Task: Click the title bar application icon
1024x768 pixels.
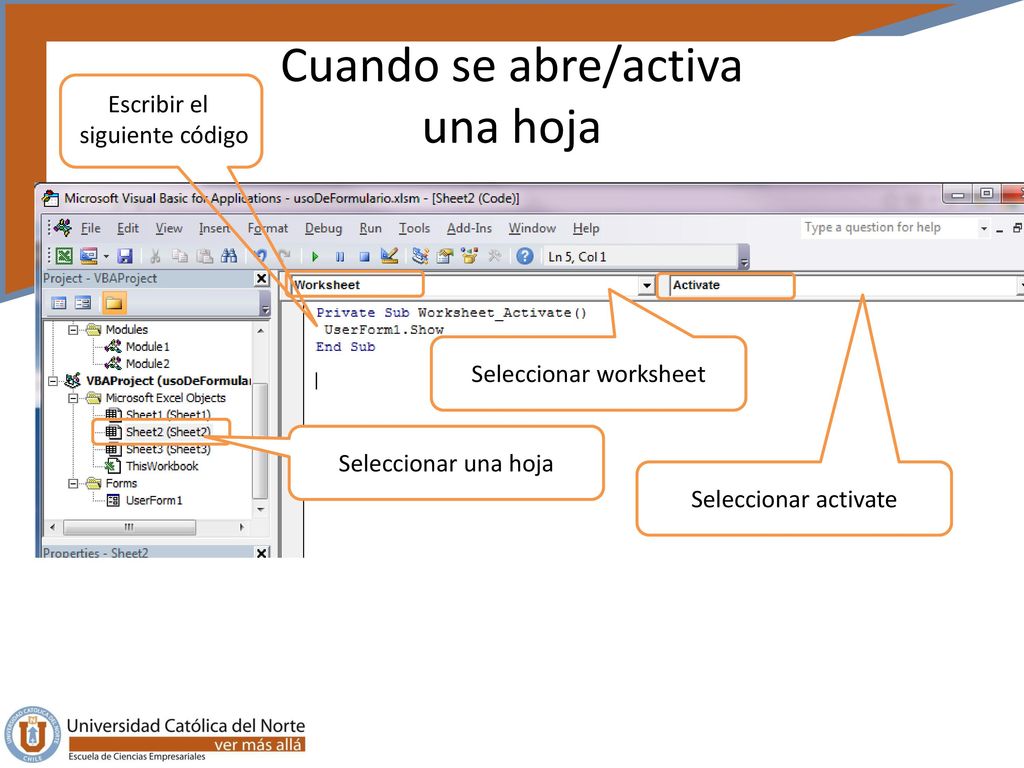Action: [x=50, y=198]
